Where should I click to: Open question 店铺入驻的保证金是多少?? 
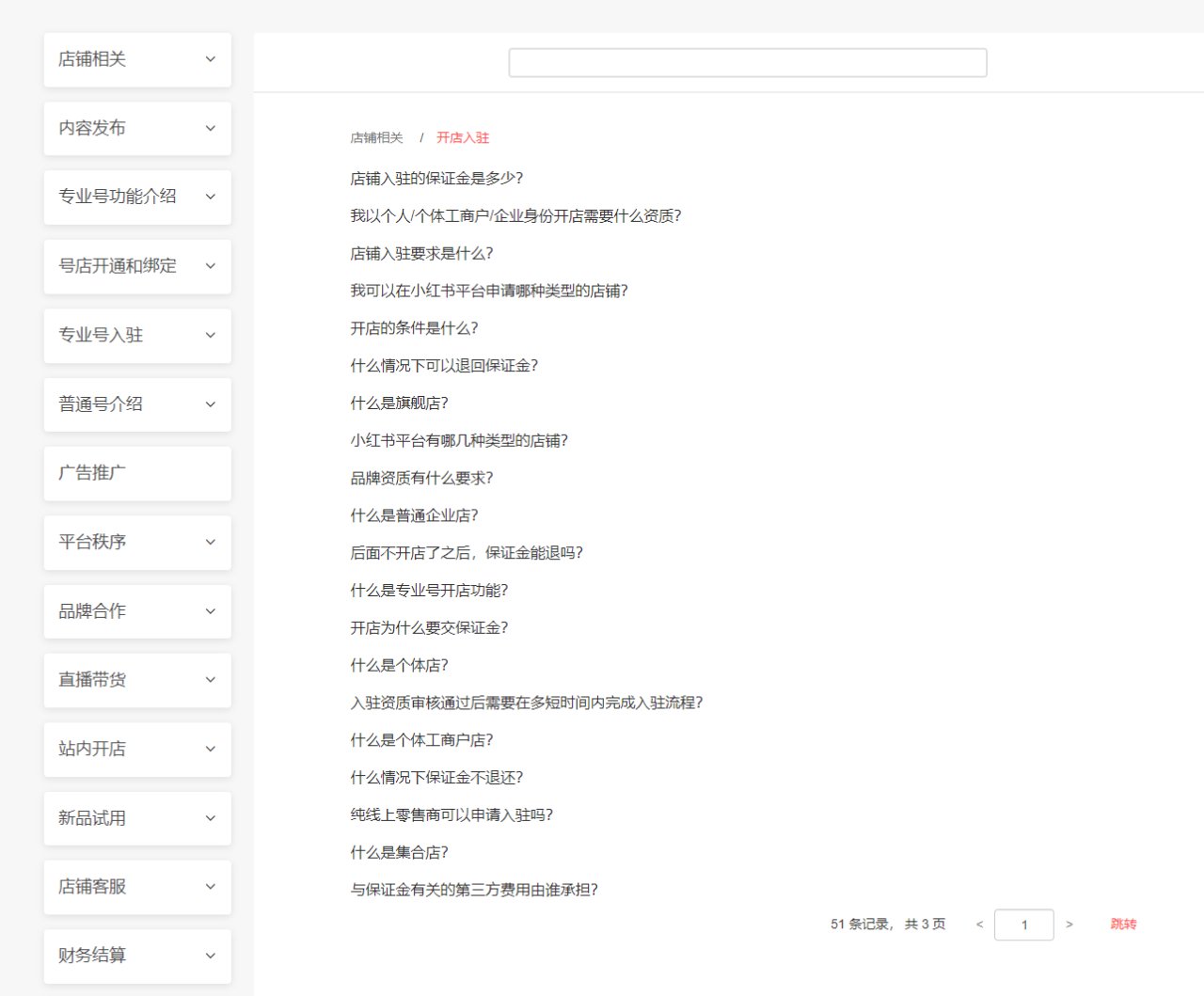(436, 179)
